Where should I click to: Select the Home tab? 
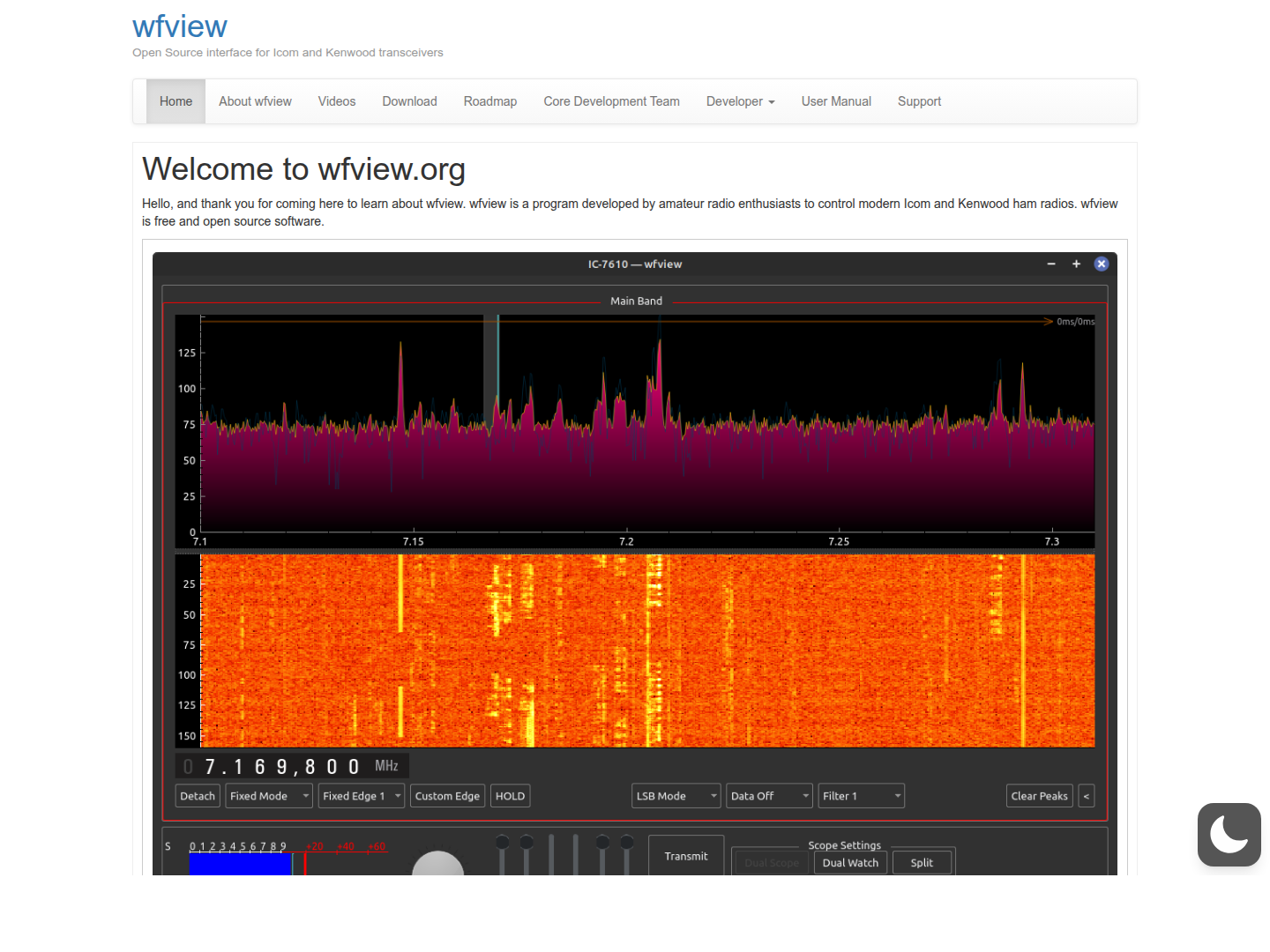coord(176,101)
